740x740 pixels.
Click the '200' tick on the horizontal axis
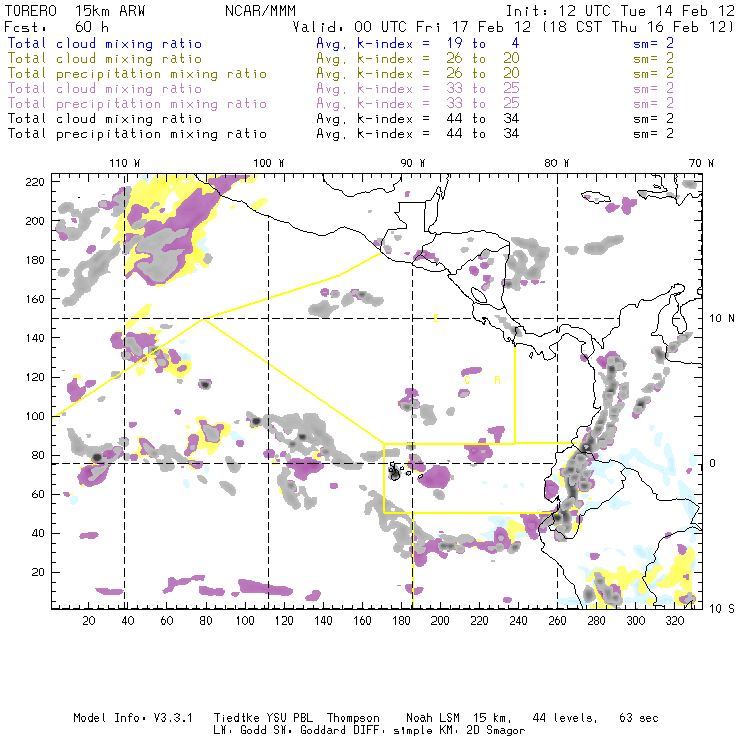[440, 621]
